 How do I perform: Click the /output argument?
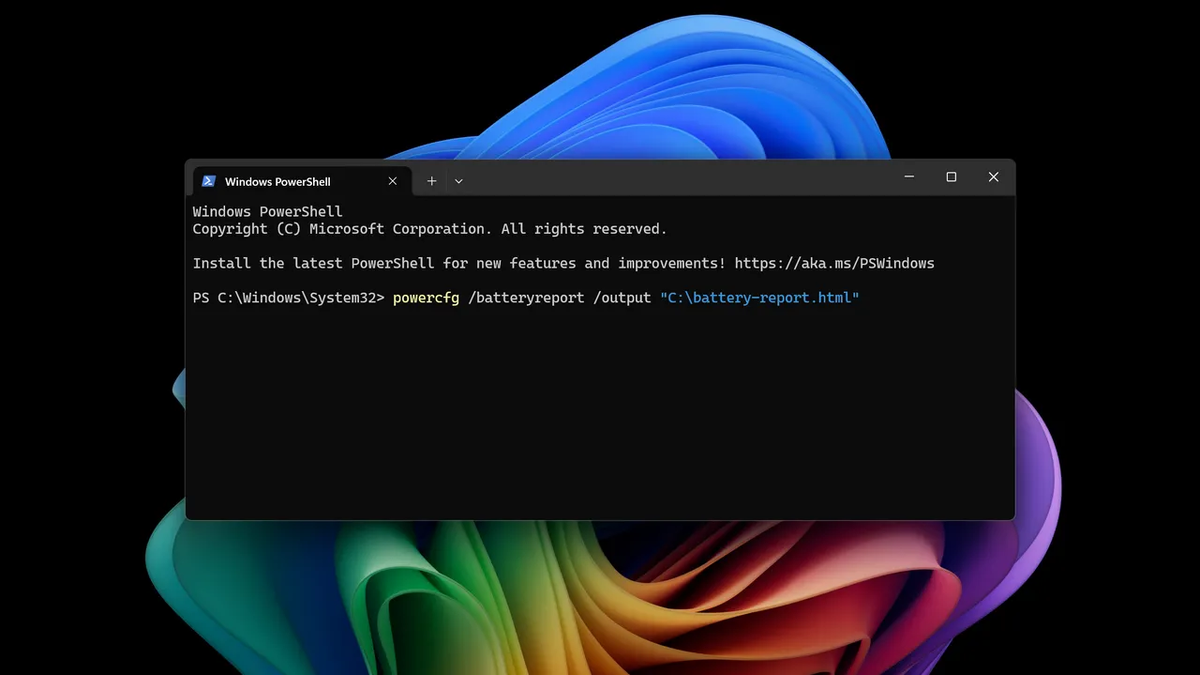click(x=622, y=298)
